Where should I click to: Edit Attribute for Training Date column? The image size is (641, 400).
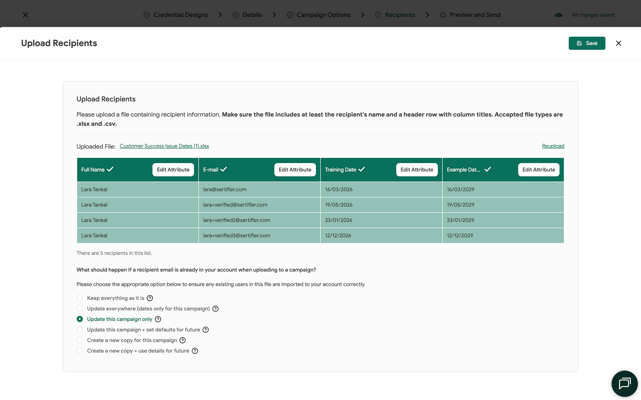(x=417, y=170)
